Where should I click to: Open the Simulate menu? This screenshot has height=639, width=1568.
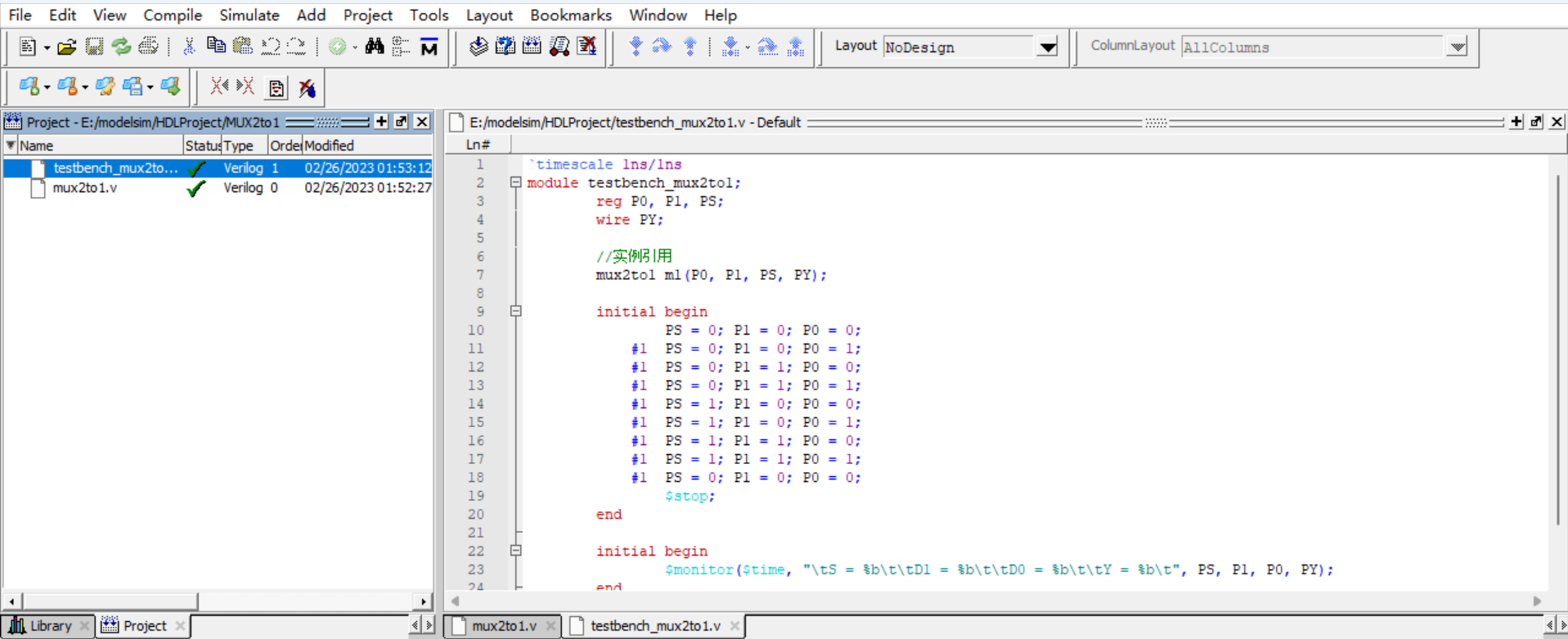[249, 15]
